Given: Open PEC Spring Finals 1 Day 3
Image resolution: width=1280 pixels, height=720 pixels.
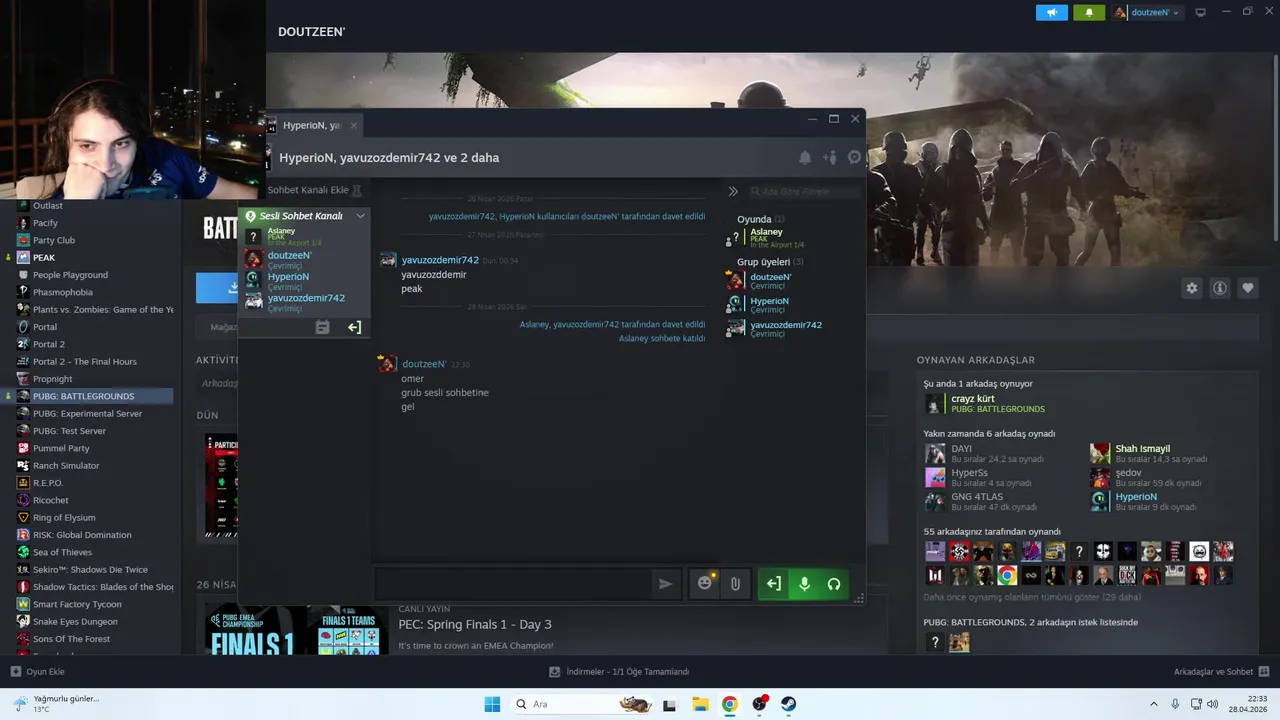Looking at the screenshot, I should point(475,624).
